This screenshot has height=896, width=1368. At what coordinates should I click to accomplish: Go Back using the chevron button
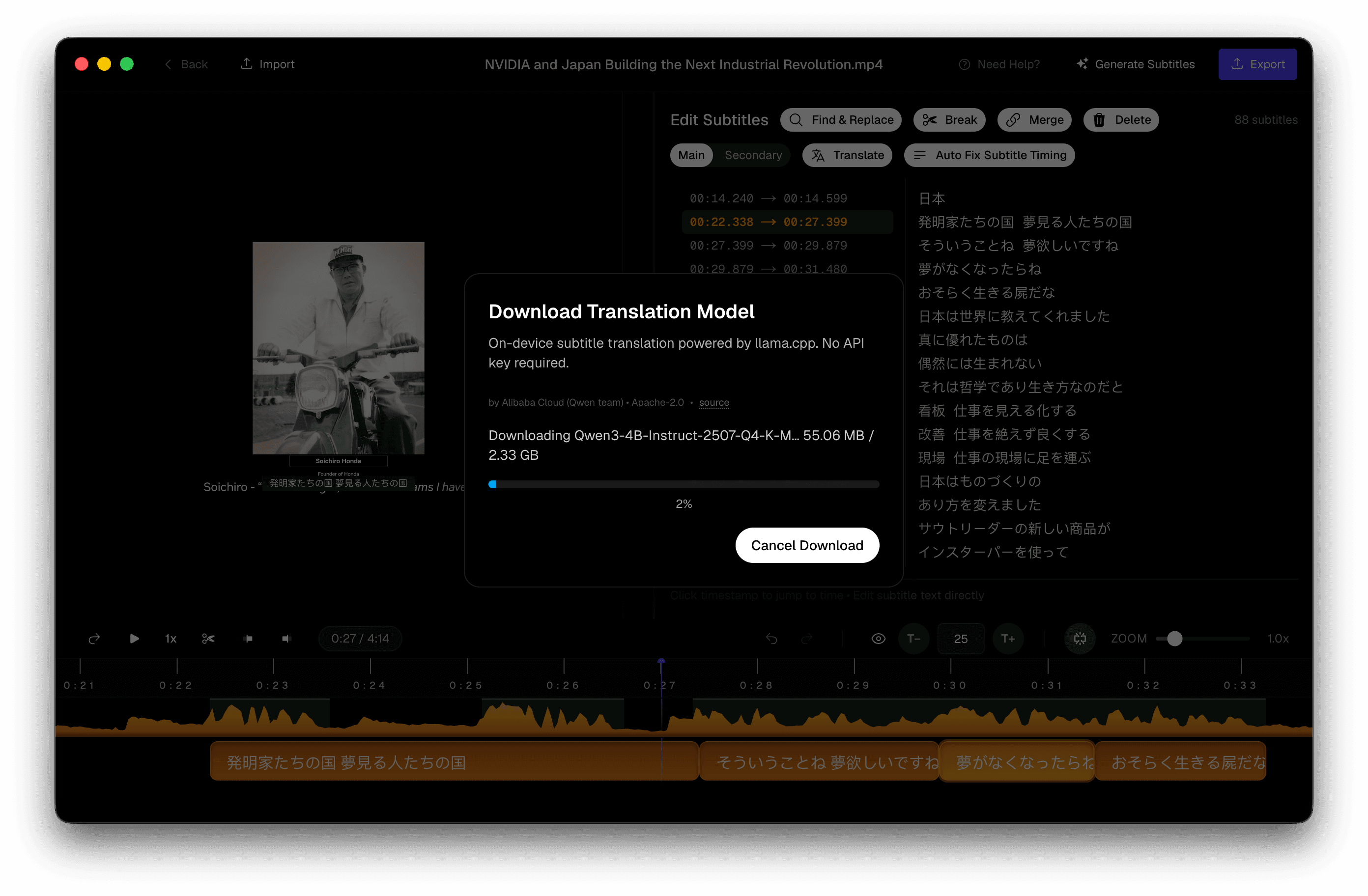(186, 64)
